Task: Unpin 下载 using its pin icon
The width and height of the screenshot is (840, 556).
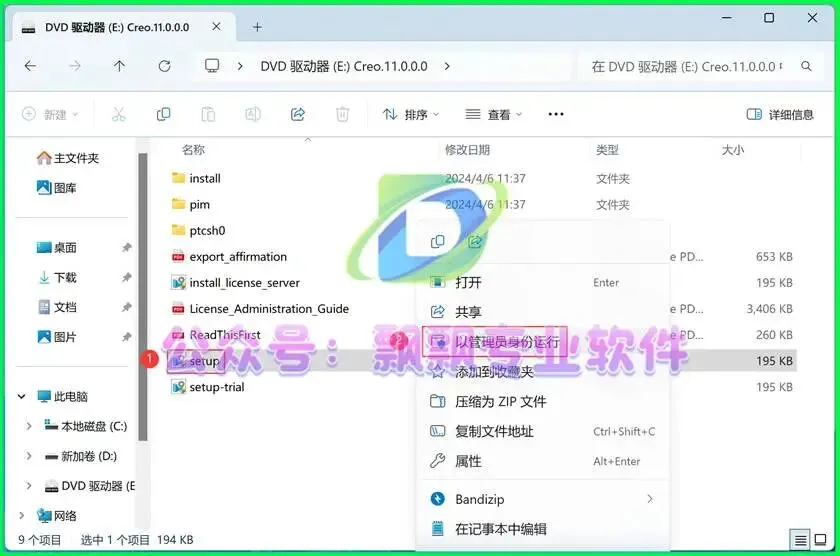Action: tap(126, 277)
